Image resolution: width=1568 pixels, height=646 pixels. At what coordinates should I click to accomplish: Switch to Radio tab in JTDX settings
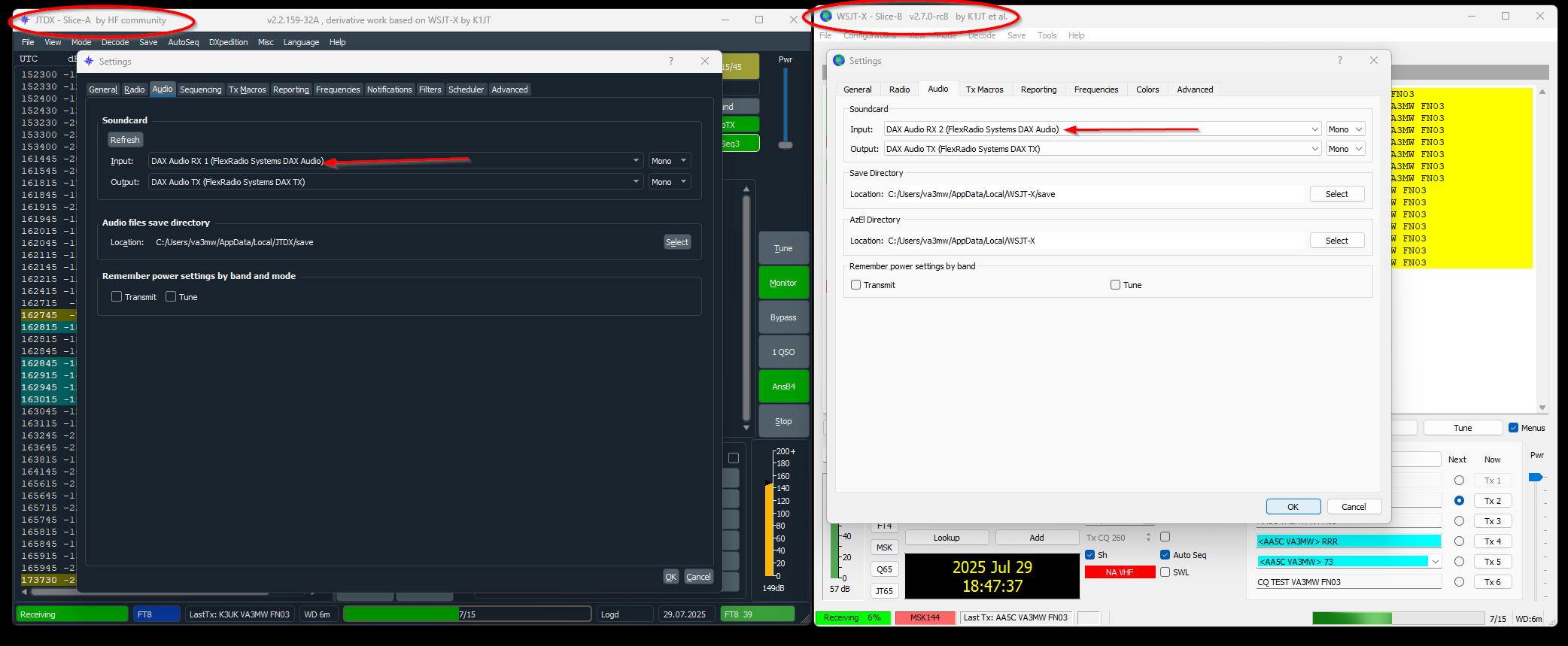[135, 89]
